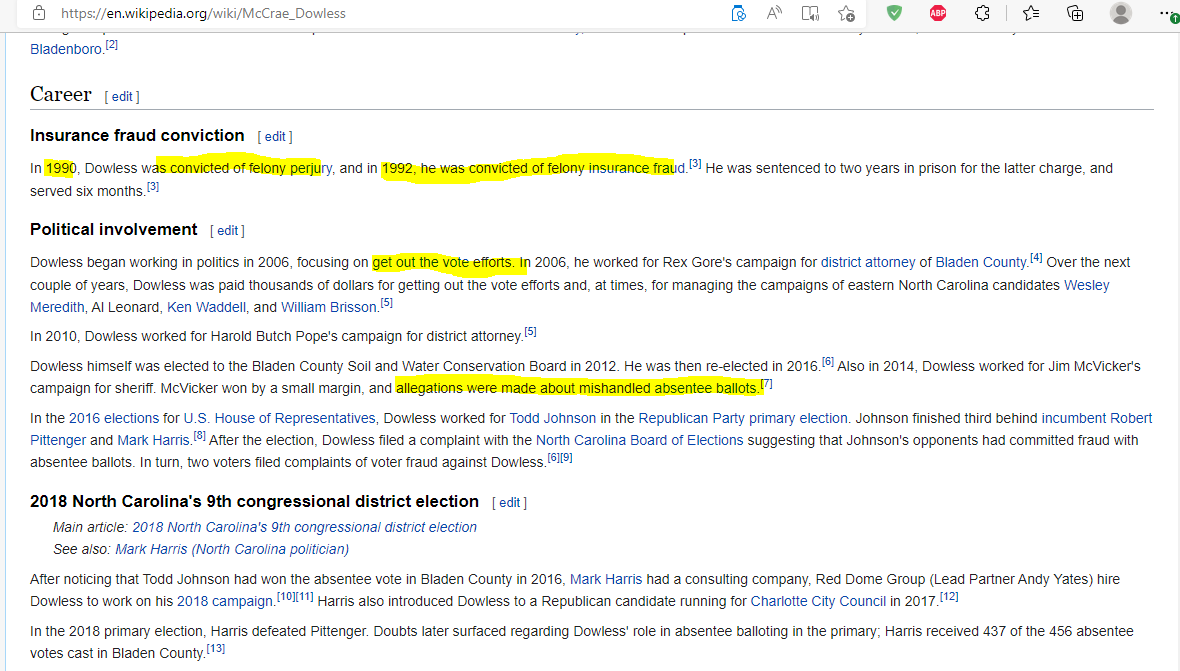1180x671 pixels.
Task: Open the Ken Waddell link
Action: coord(206,307)
